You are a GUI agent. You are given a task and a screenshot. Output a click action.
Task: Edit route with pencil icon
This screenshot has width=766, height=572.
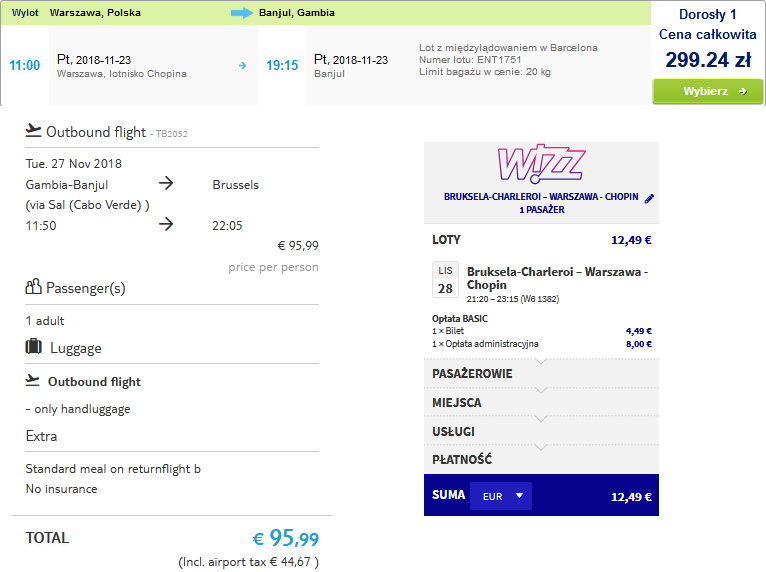click(649, 198)
